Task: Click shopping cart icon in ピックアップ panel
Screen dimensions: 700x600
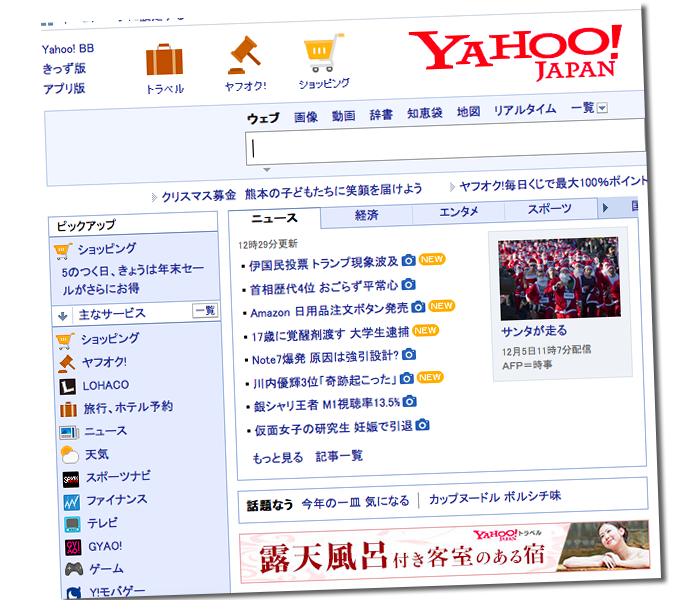Action: click(x=62, y=251)
